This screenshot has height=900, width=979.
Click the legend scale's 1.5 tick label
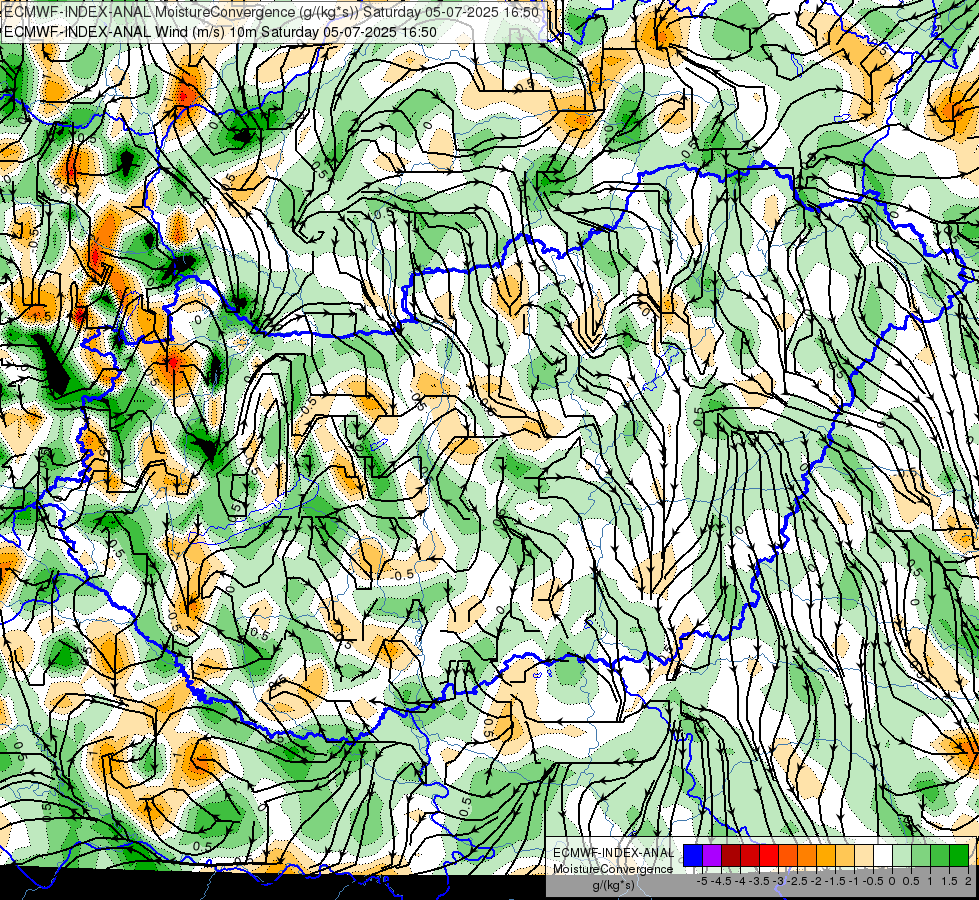coord(949,881)
